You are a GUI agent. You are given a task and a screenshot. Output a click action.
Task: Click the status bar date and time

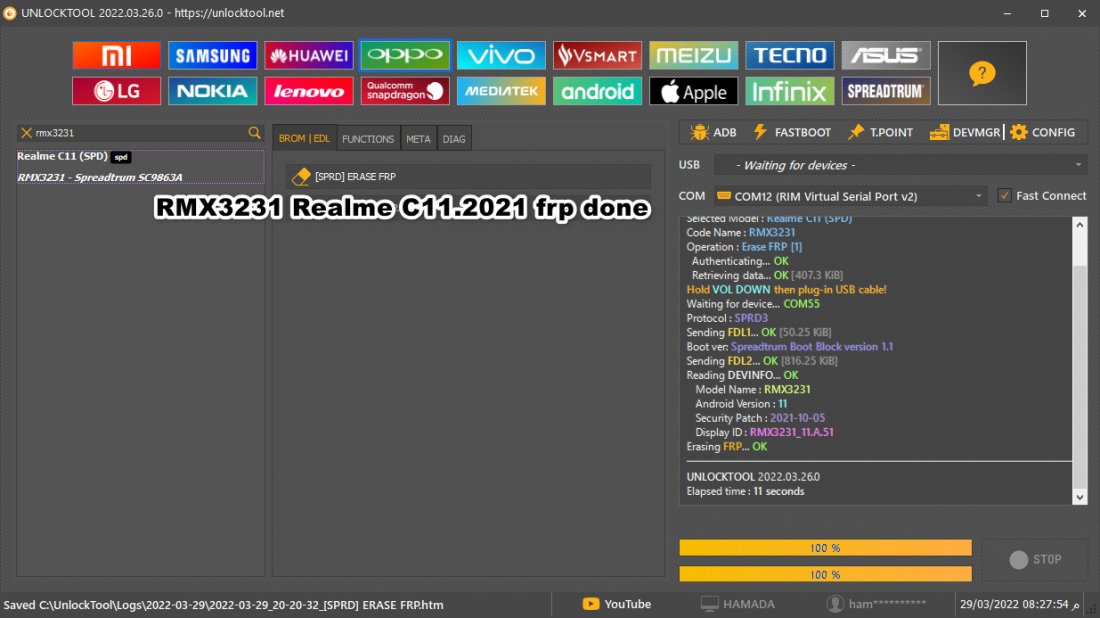1019,604
